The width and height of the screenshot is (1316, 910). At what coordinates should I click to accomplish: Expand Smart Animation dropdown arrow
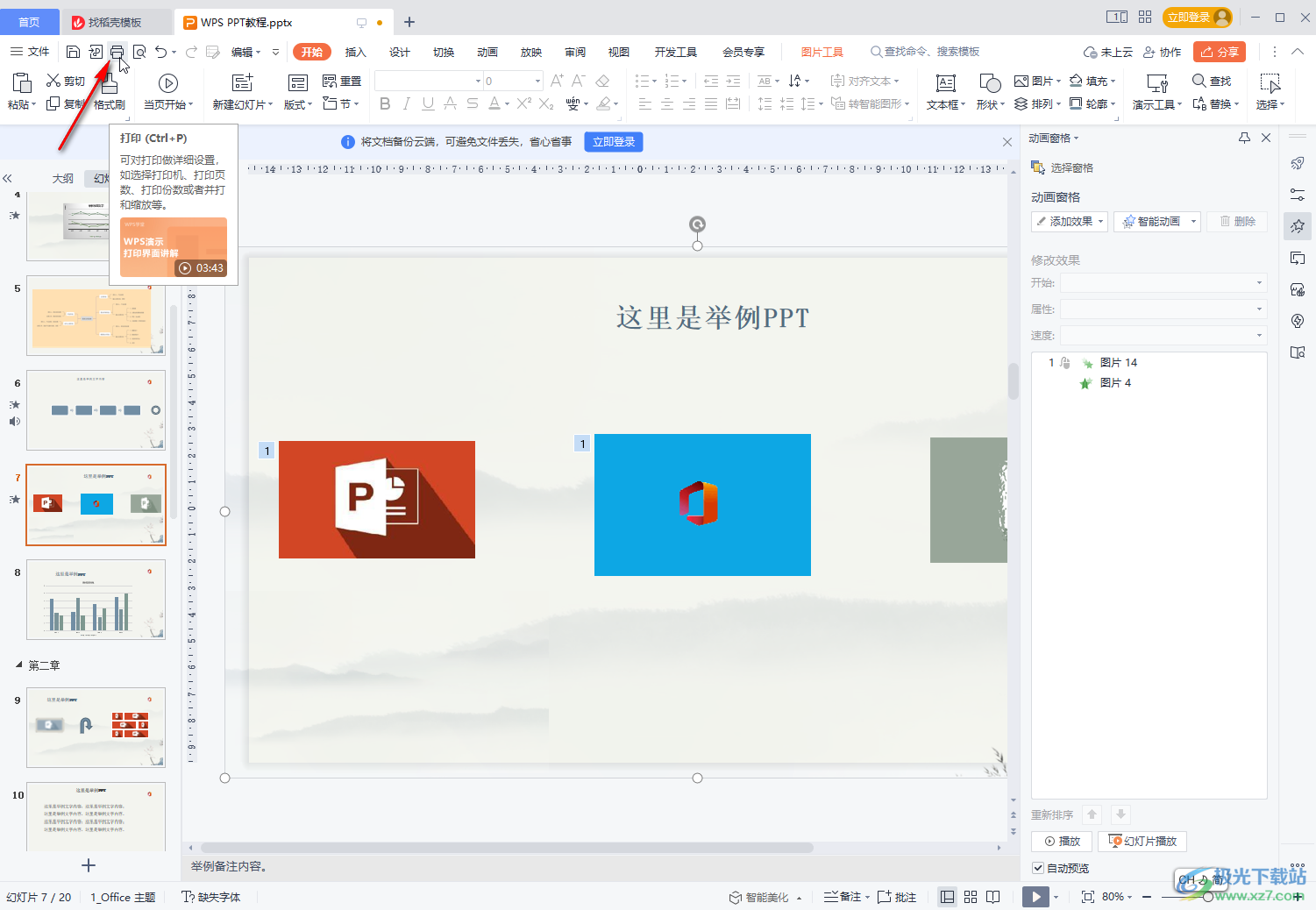click(x=1193, y=222)
